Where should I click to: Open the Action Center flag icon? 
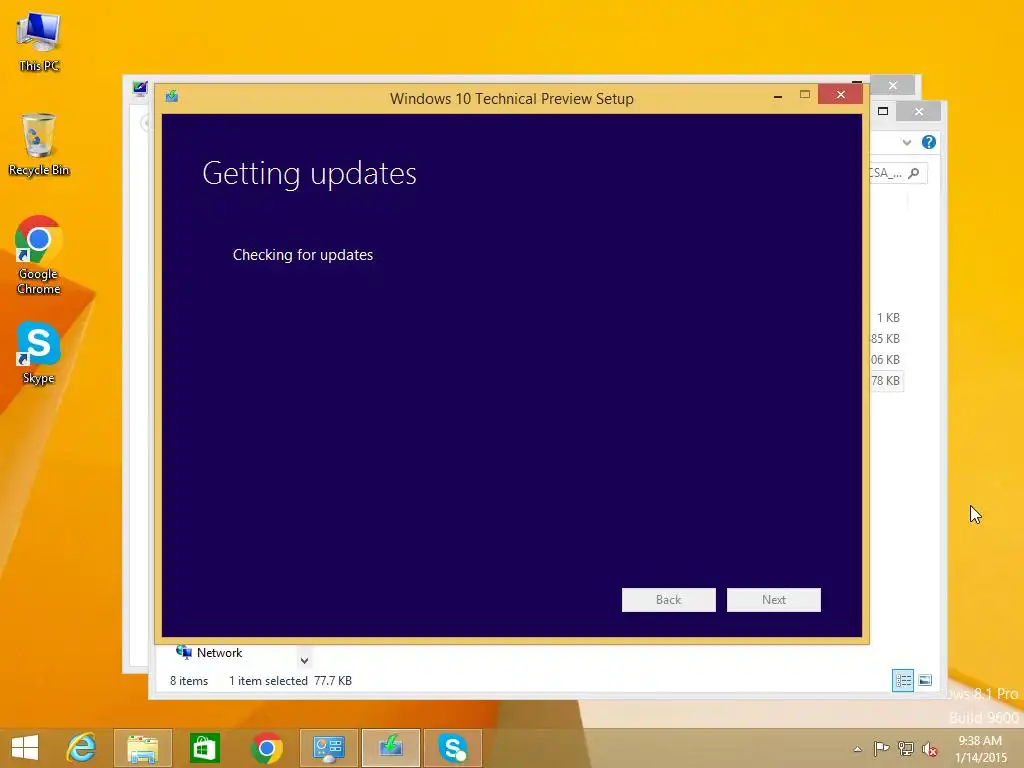[x=881, y=749]
